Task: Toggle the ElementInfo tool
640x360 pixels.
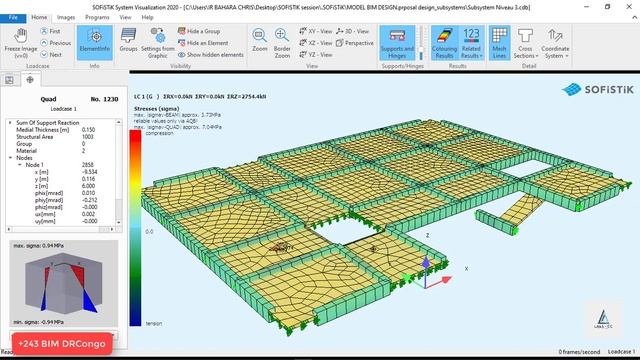Action: tap(95, 42)
